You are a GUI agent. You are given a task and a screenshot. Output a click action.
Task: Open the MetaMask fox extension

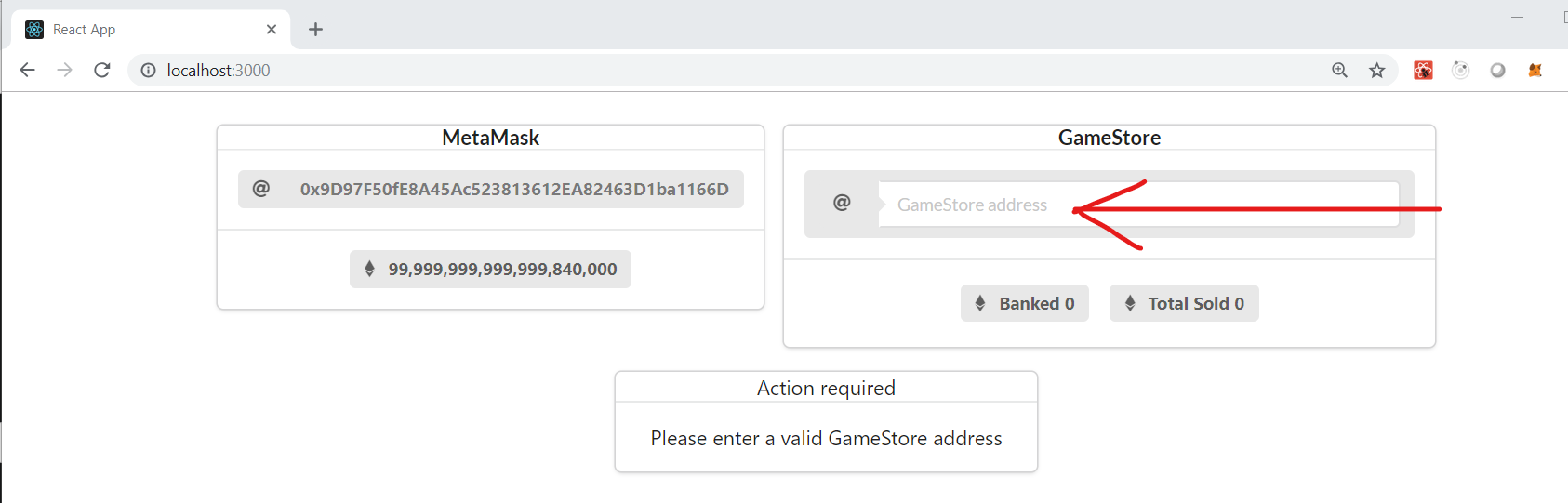coord(1535,70)
